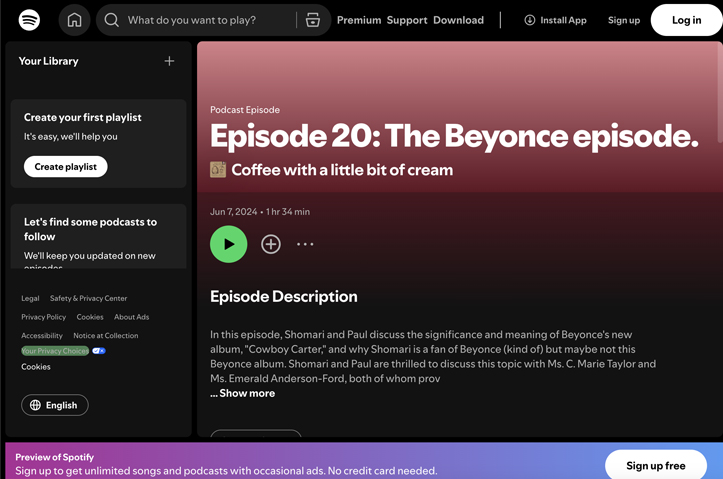Image resolution: width=723 pixels, height=479 pixels.
Task: Click the Preview of Spotify banner text
Action: coord(54,457)
